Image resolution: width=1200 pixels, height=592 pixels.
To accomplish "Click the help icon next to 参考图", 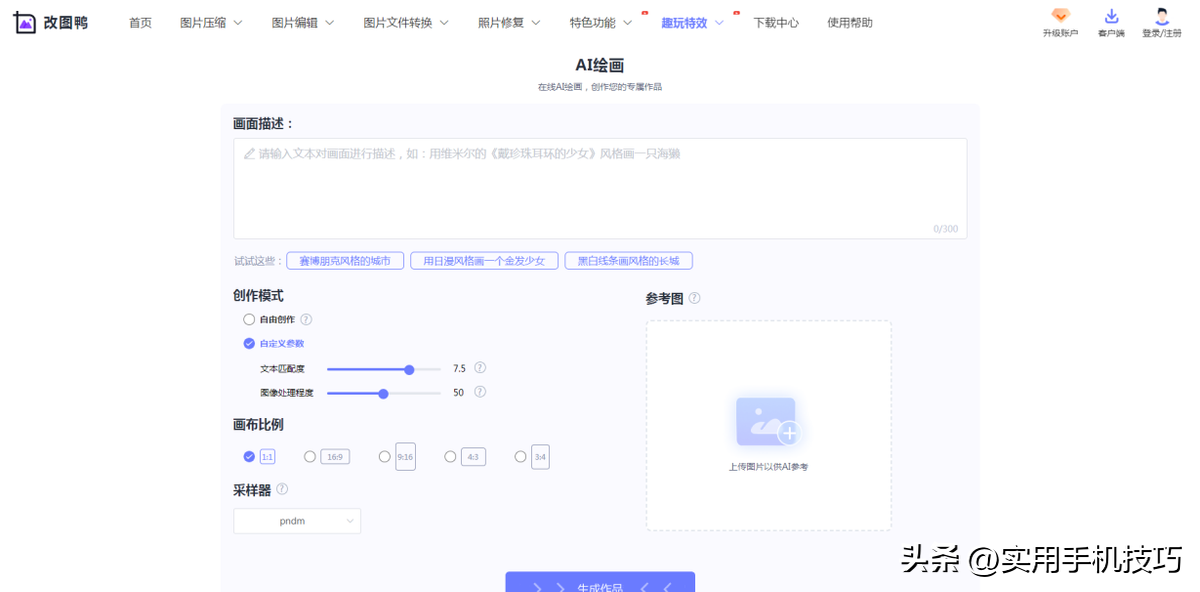I will [693, 297].
